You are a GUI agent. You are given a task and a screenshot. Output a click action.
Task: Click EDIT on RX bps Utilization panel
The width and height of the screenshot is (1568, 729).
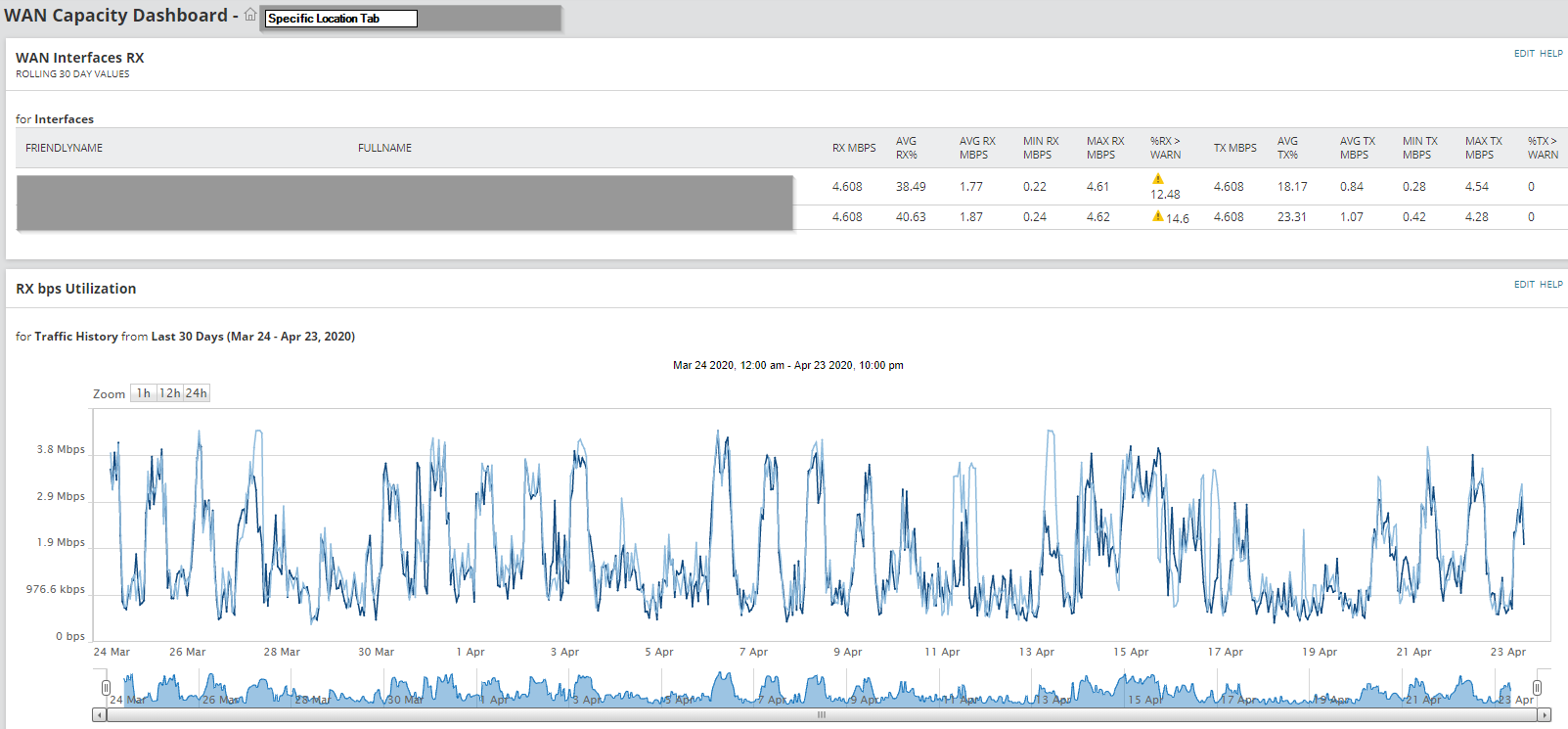[1524, 285]
